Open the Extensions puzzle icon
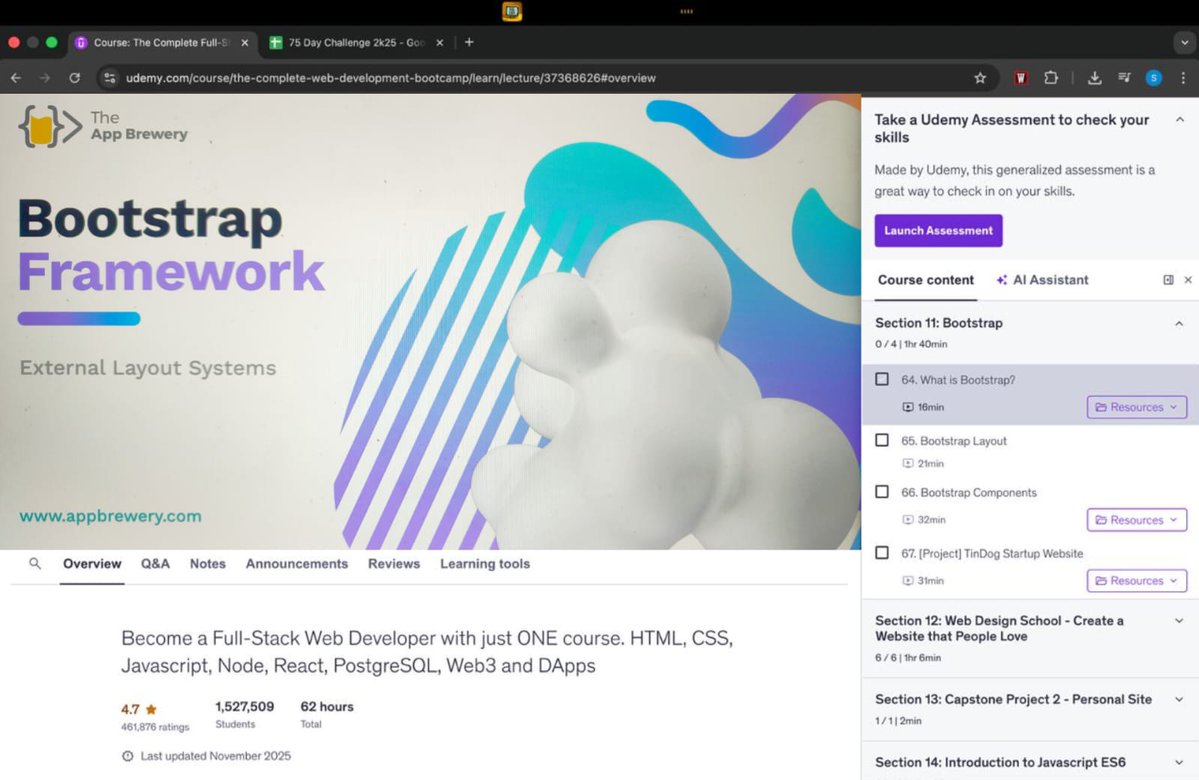The image size is (1199, 780). point(1051,78)
